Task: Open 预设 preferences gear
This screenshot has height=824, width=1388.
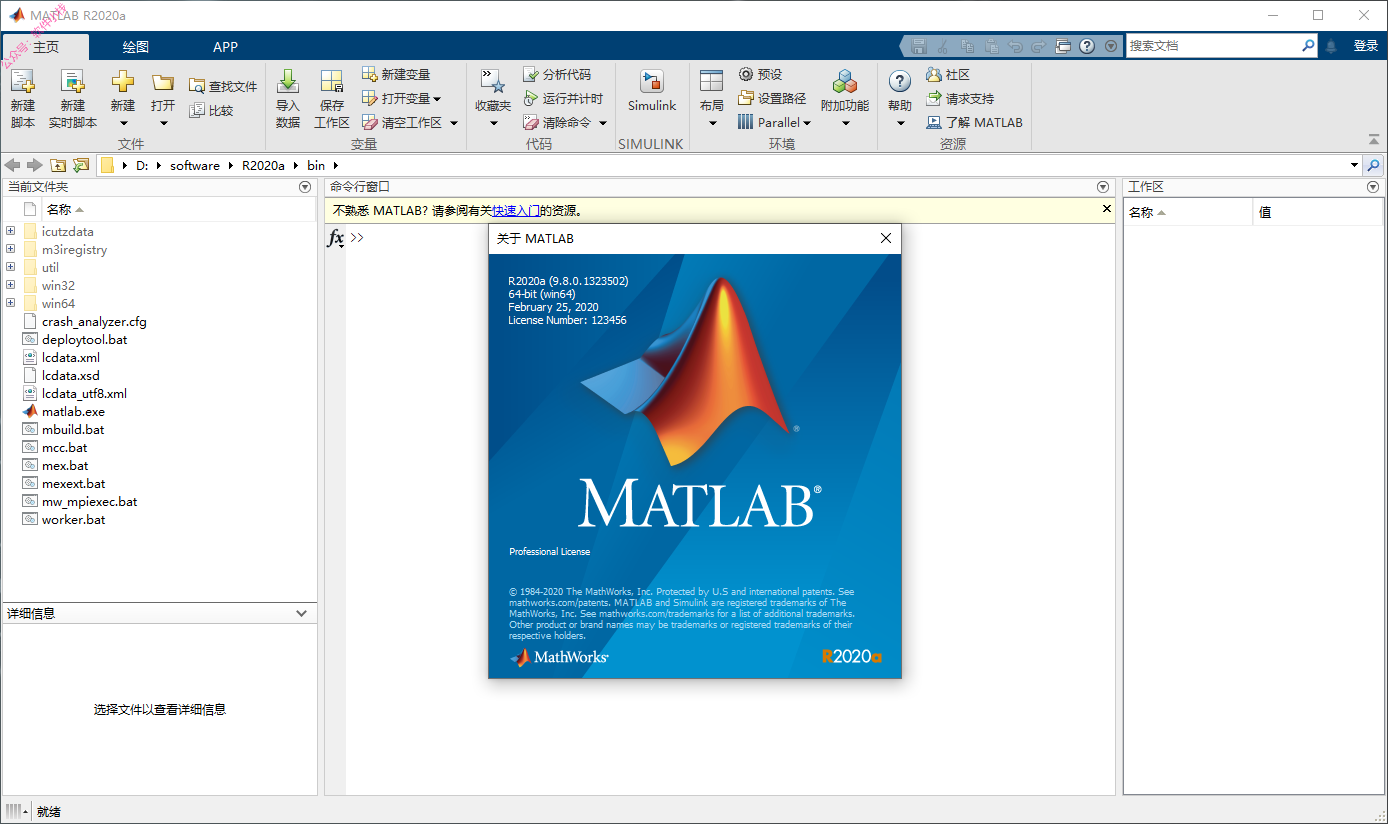Action: tap(761, 75)
